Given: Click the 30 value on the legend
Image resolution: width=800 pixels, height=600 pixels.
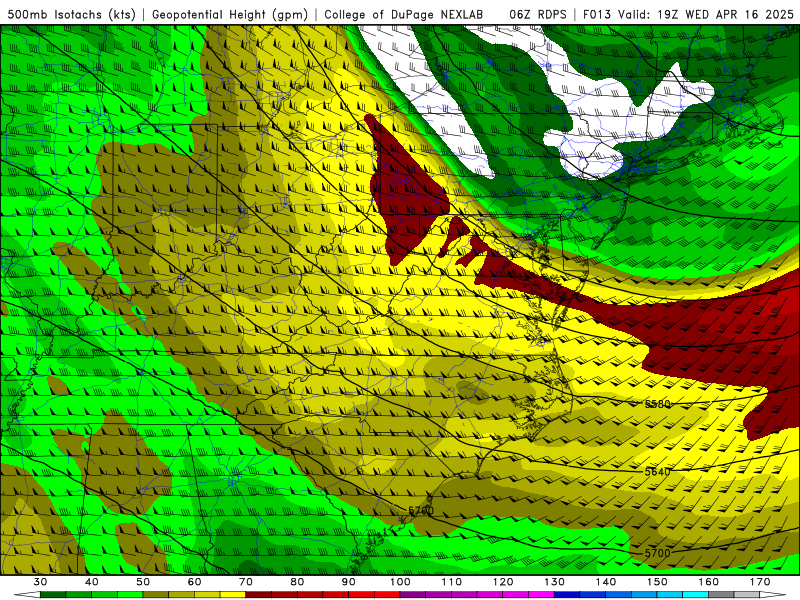Looking at the screenshot, I should [40, 582].
